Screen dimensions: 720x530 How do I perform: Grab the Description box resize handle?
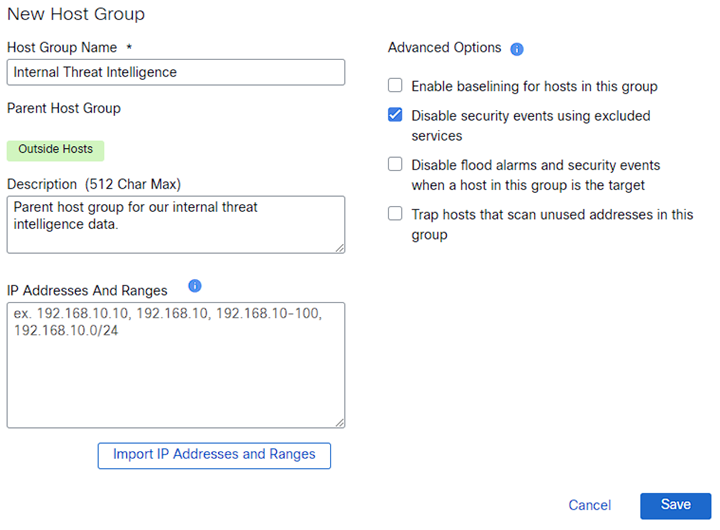[x=339, y=248]
